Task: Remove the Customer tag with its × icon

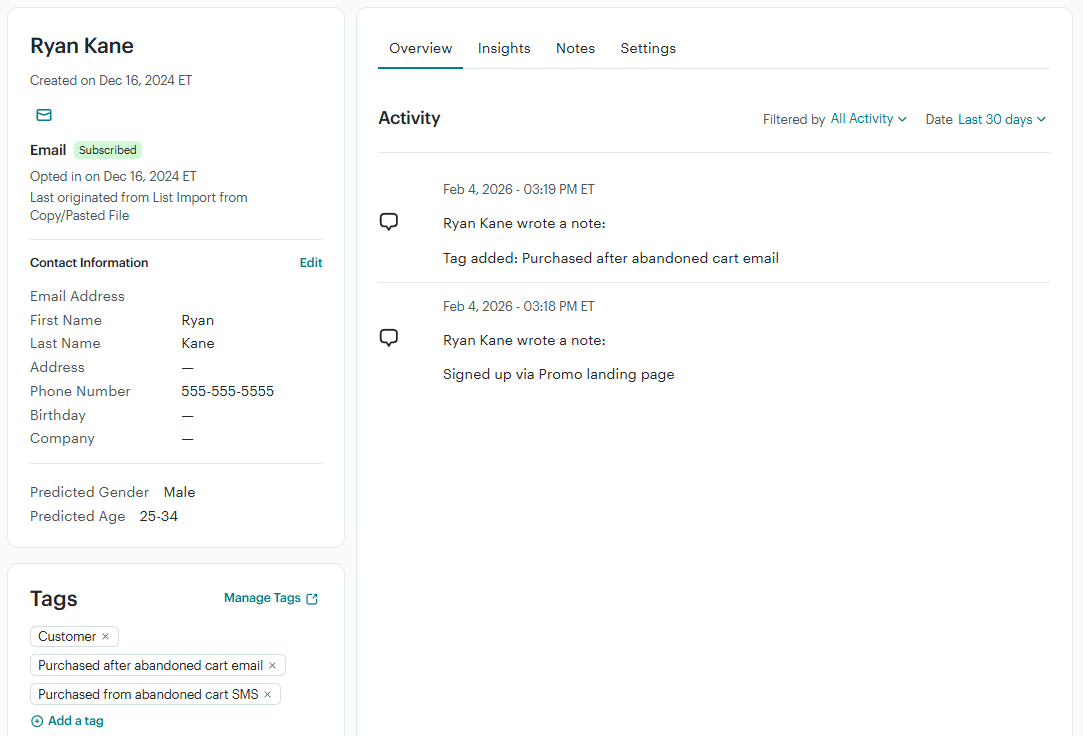Action: 104,636
